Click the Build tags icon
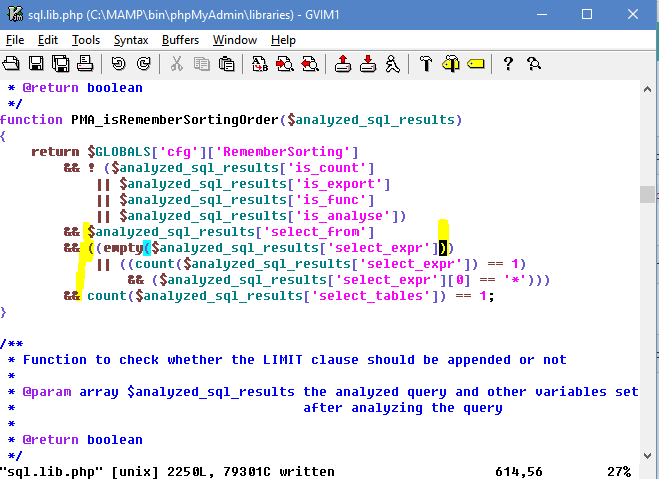Screen dimensions: 659x479 pos(451,64)
